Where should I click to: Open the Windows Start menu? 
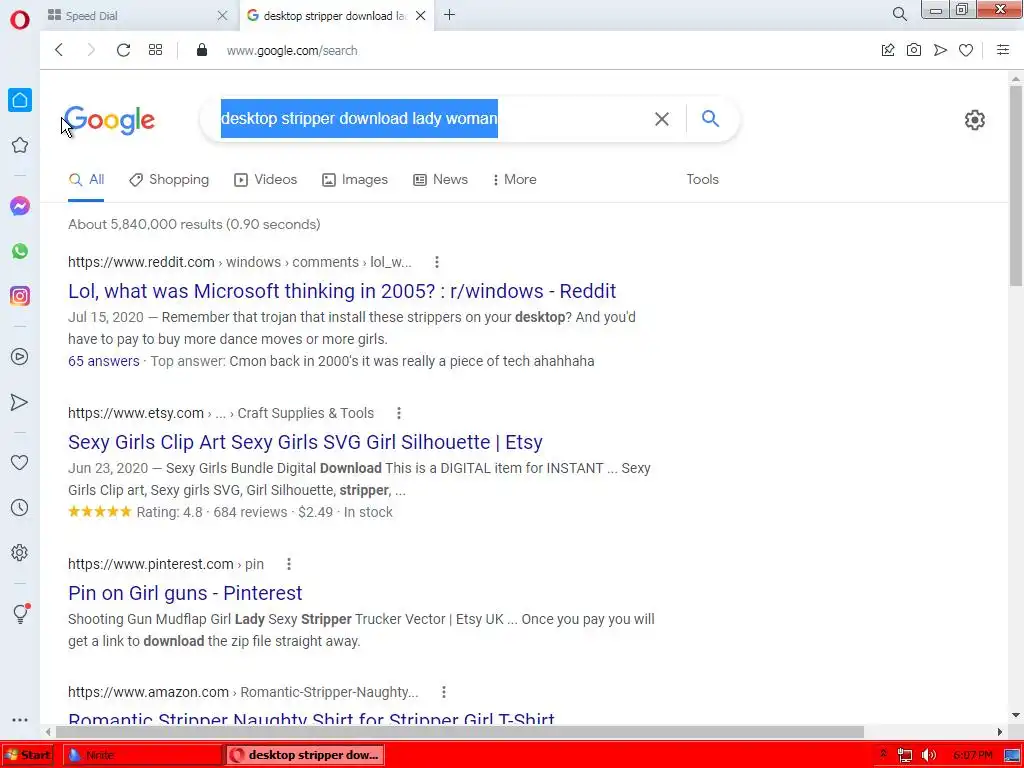[x=27, y=755]
